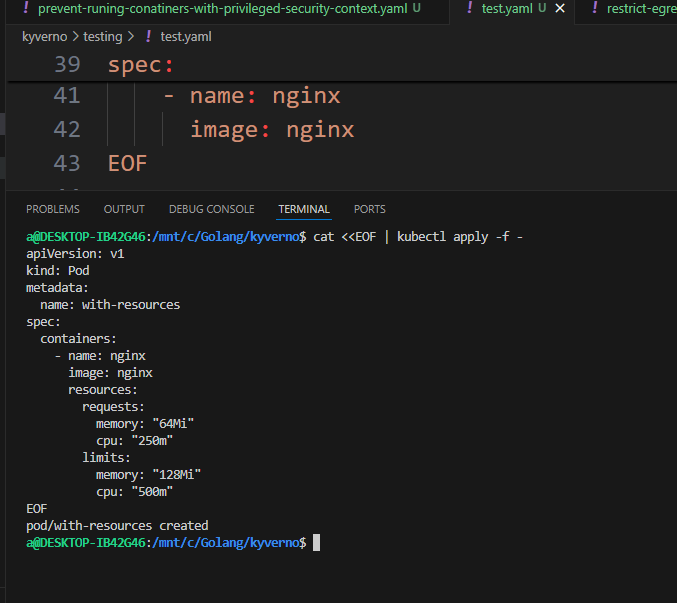This screenshot has width=677, height=603.
Task: Click the terminal cursor at the last prompt
Action: [x=316, y=543]
